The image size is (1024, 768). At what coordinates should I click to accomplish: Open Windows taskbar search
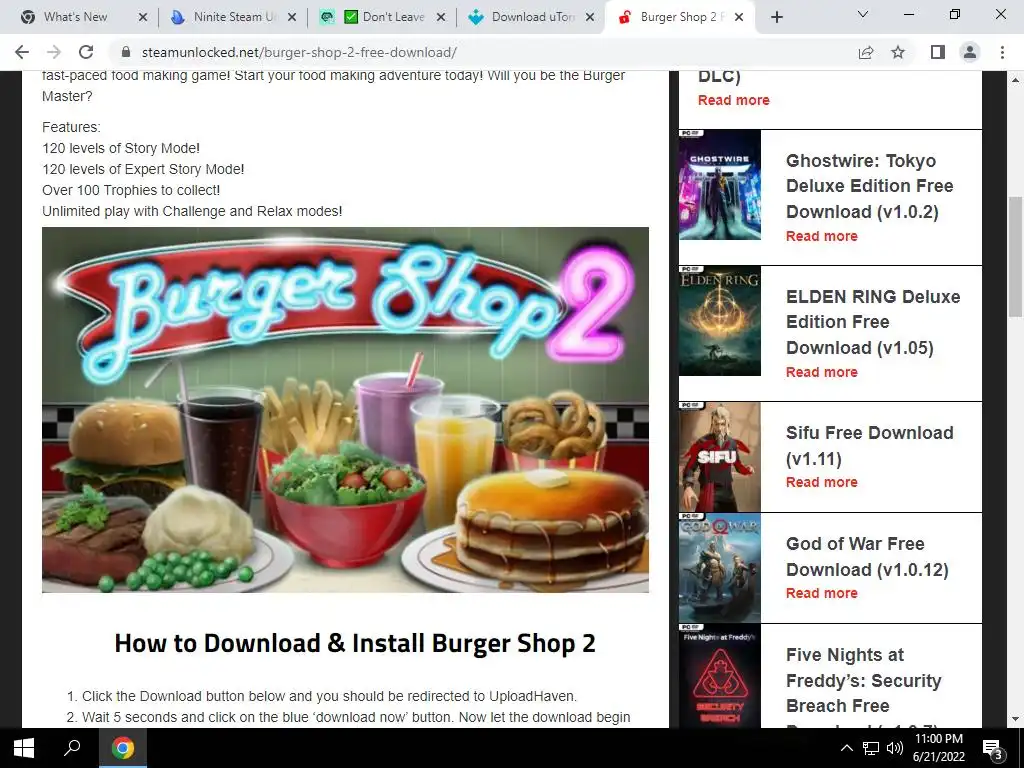(72, 748)
